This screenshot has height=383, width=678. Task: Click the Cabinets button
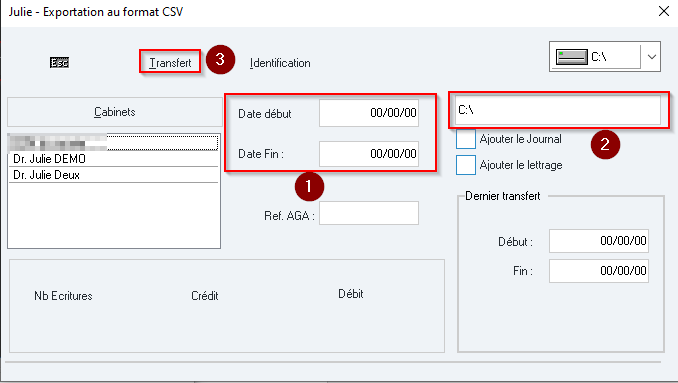[x=115, y=112]
